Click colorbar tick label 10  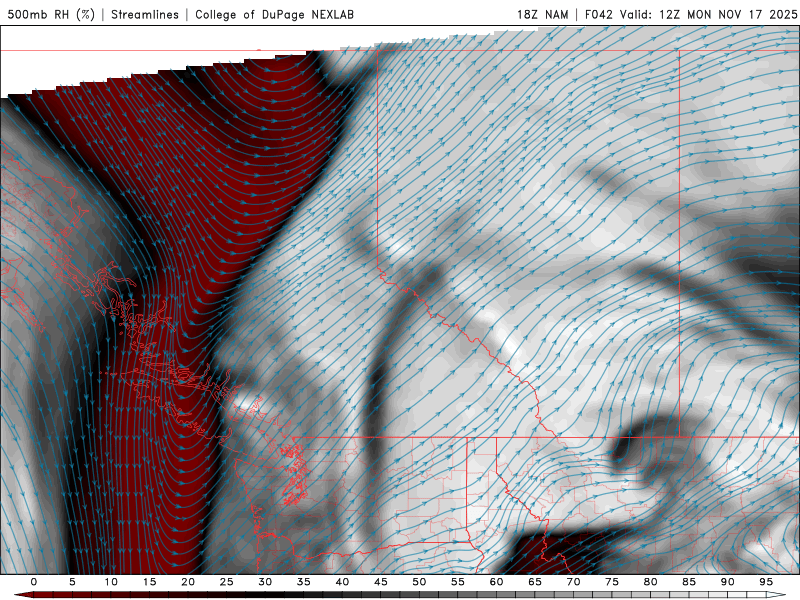point(111,582)
